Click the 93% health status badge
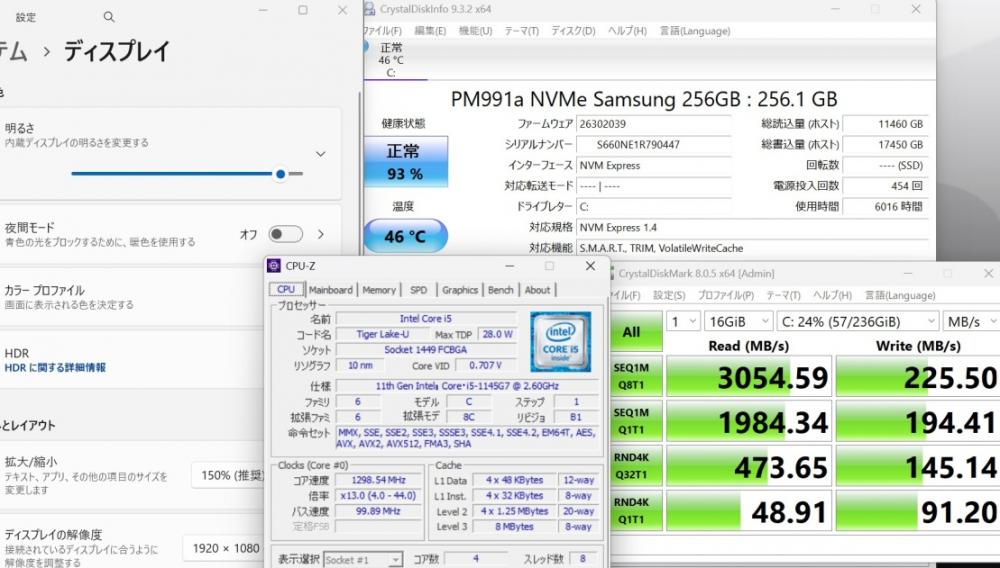 pyautogui.click(x=403, y=162)
